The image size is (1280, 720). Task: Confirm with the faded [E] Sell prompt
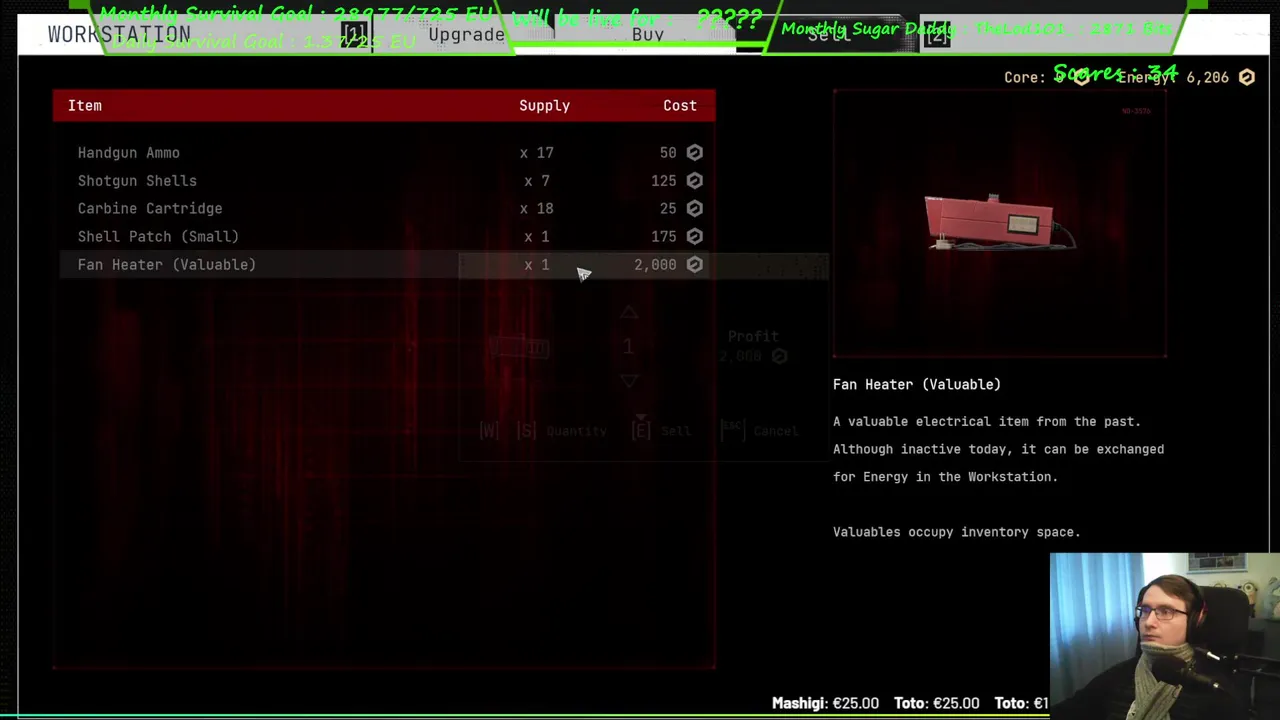[661, 431]
